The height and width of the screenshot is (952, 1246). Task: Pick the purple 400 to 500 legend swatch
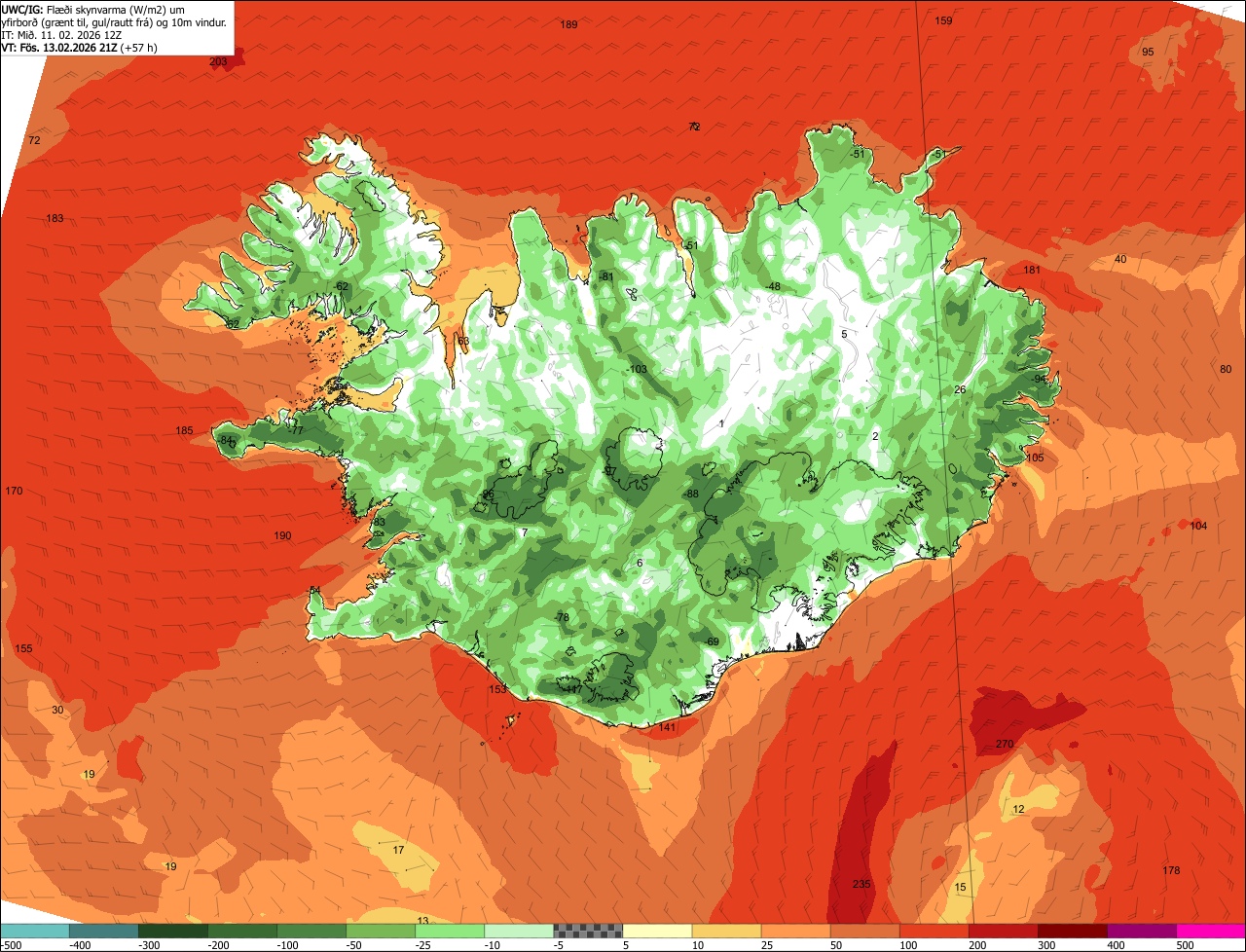click(x=1142, y=930)
